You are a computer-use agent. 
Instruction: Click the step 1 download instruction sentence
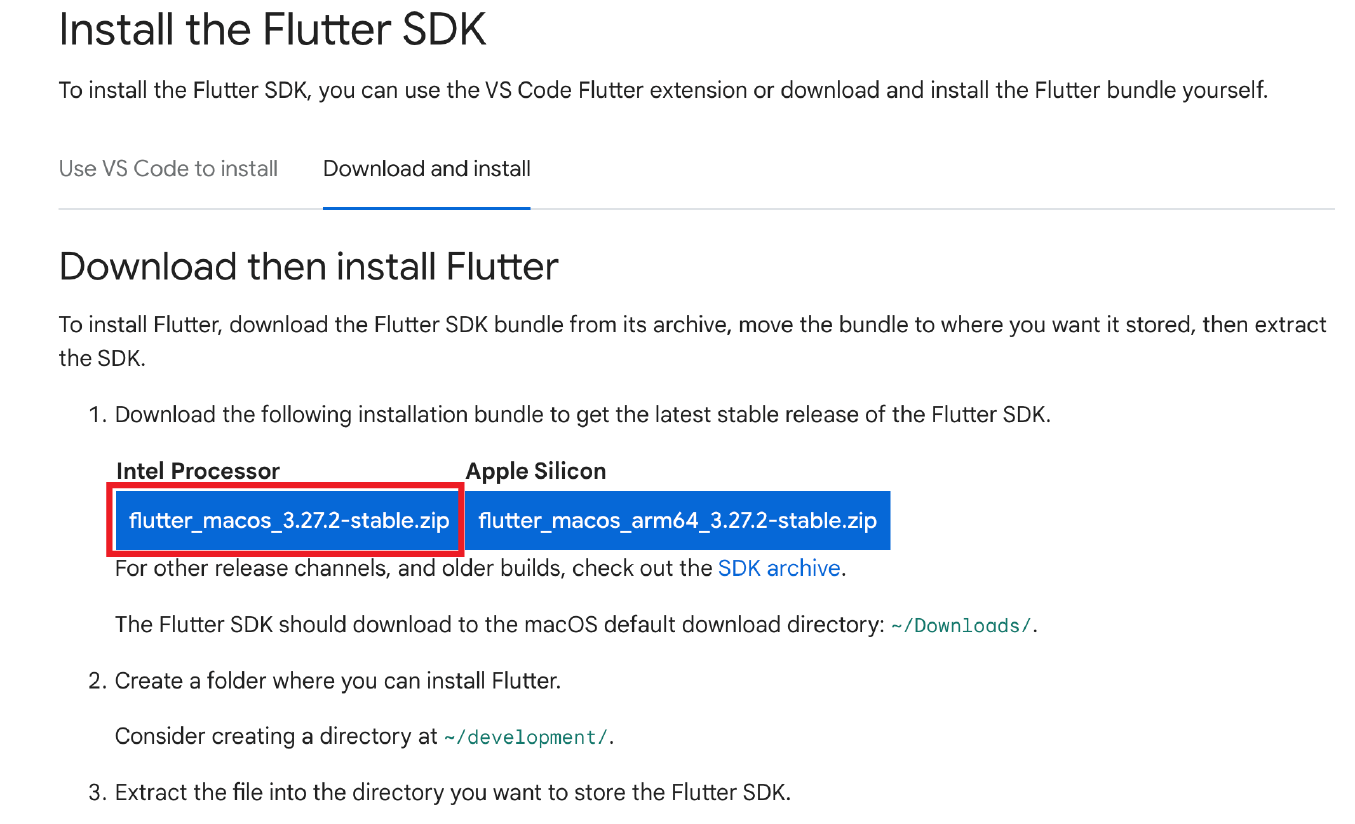582,414
